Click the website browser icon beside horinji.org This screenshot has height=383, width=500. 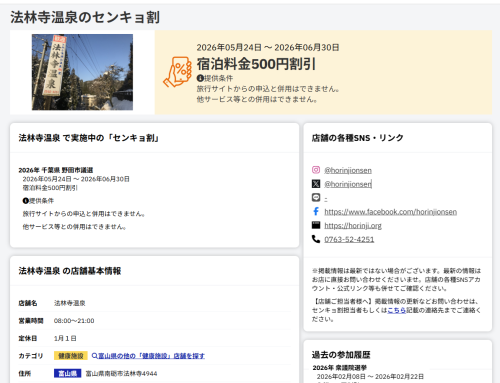pos(316,225)
